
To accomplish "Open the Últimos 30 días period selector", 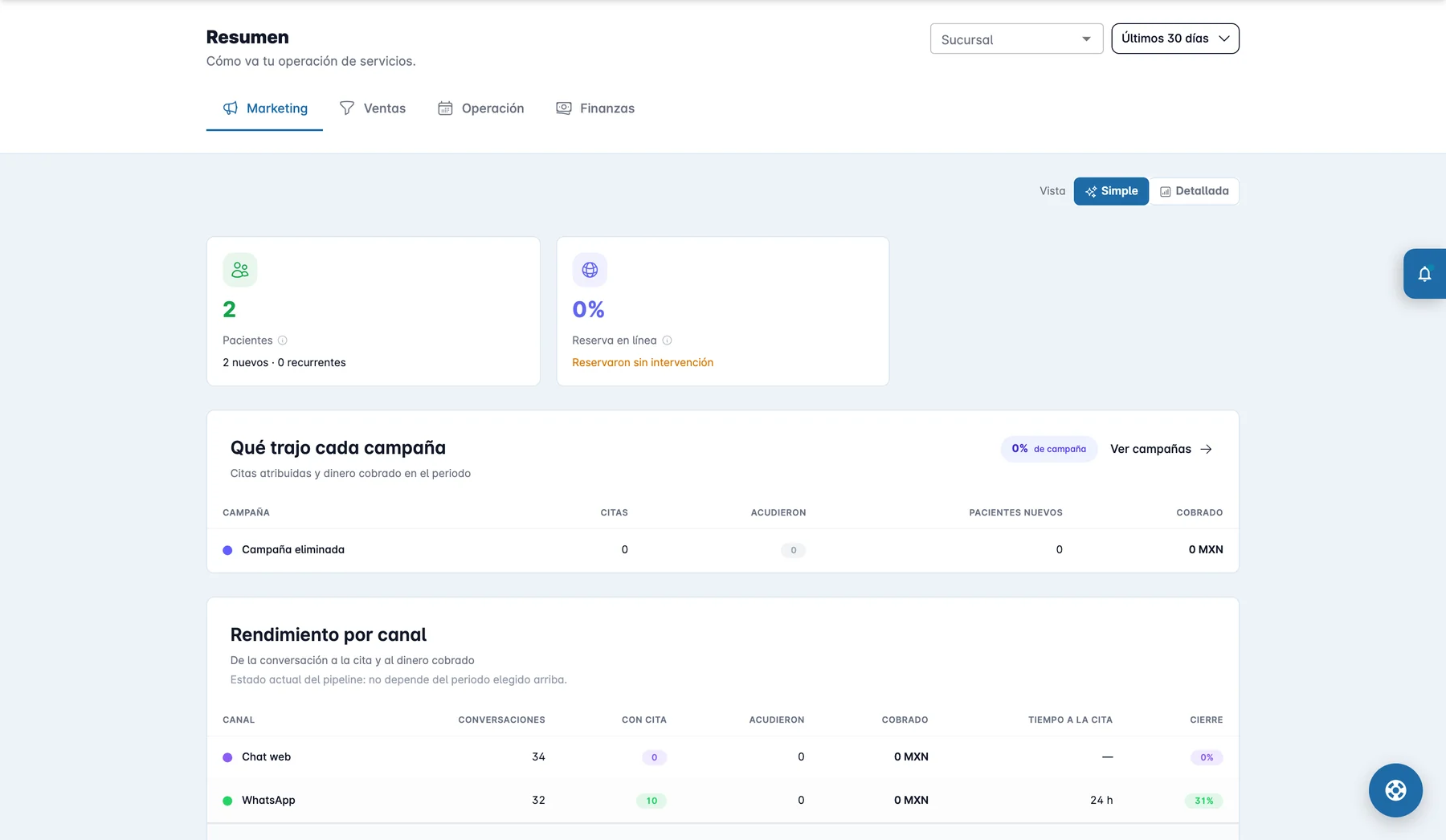I will 1175,39.
